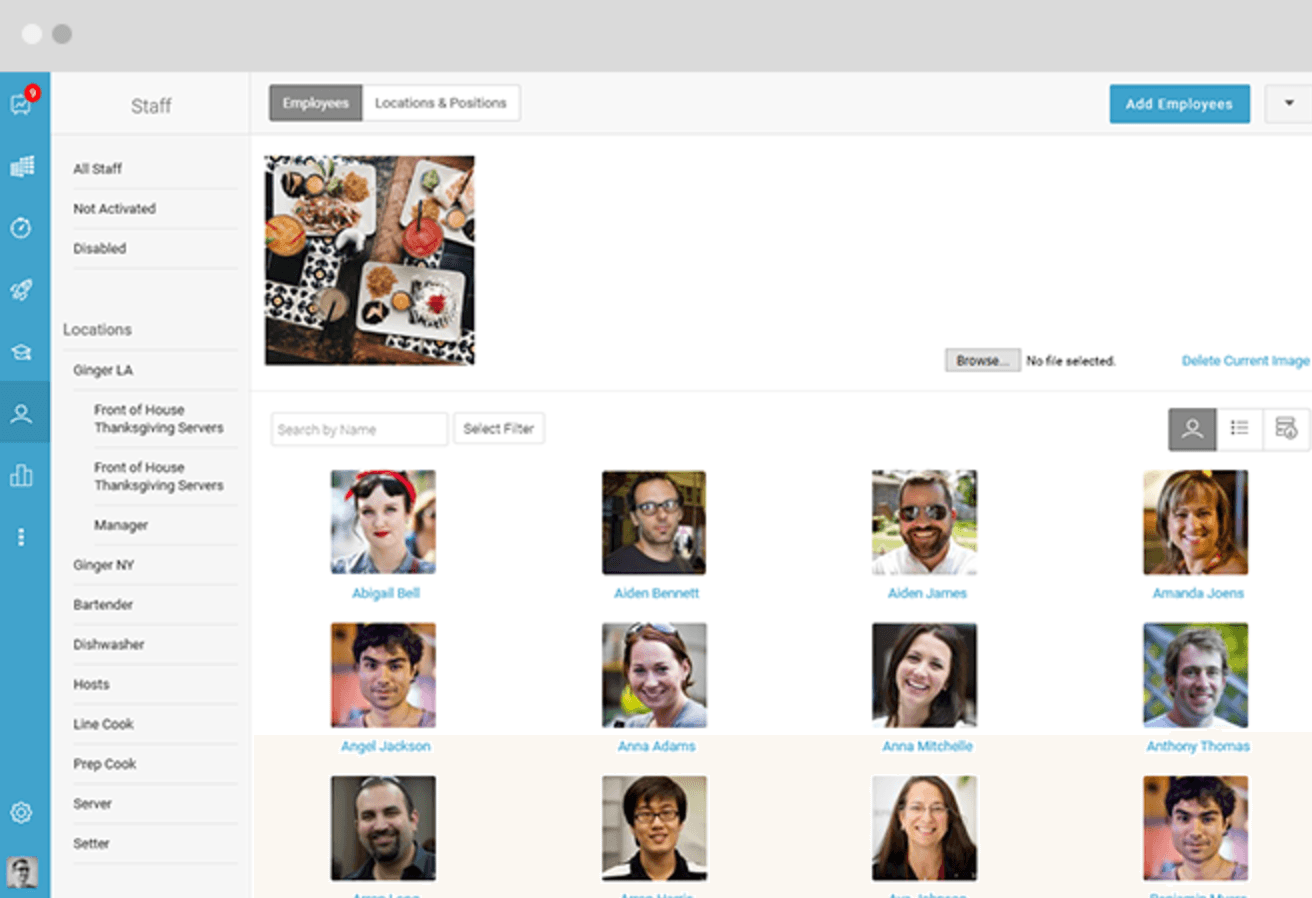Switch to photo grid view toggle

point(1192,429)
